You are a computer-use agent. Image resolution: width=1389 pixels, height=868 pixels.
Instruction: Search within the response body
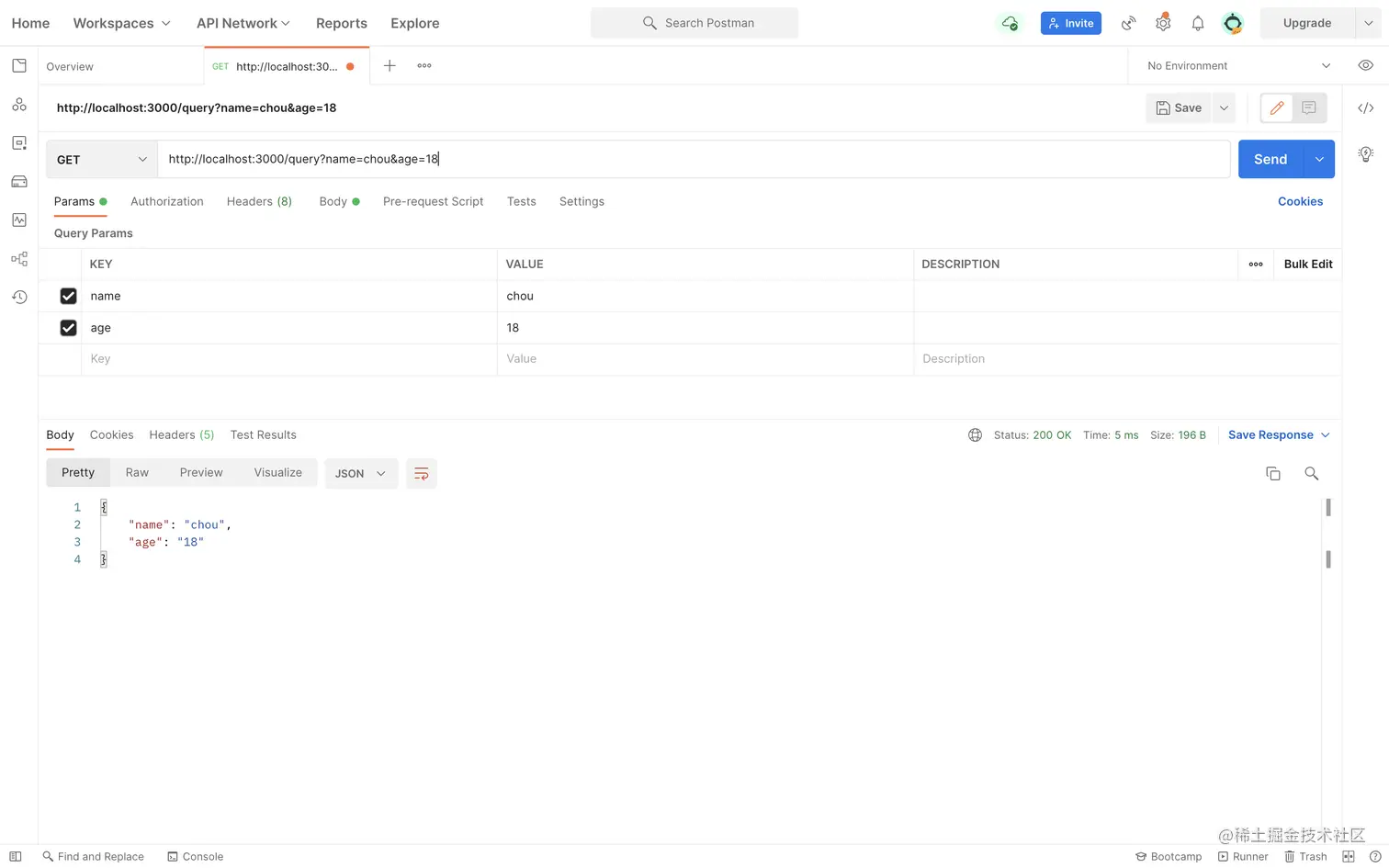tap(1312, 473)
